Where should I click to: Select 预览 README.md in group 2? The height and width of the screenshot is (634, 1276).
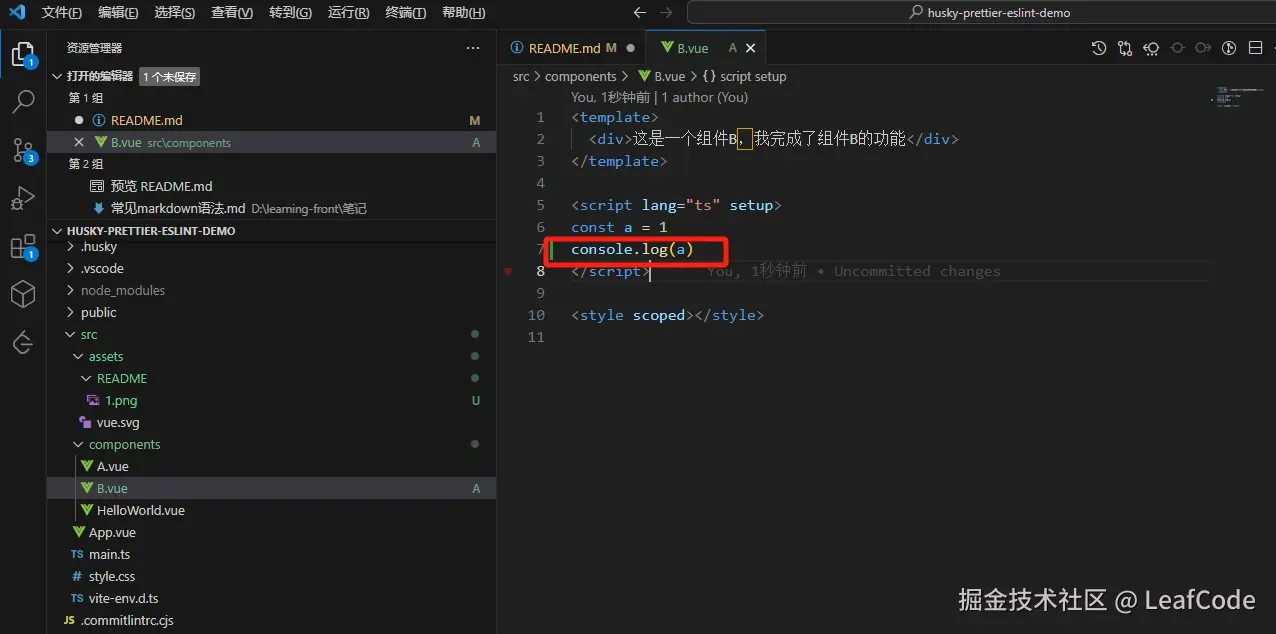(x=271, y=186)
